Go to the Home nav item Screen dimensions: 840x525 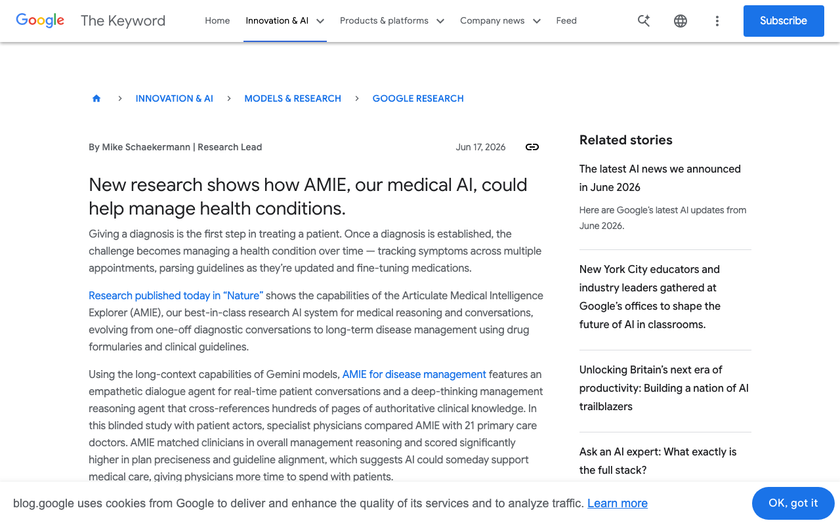point(217,20)
